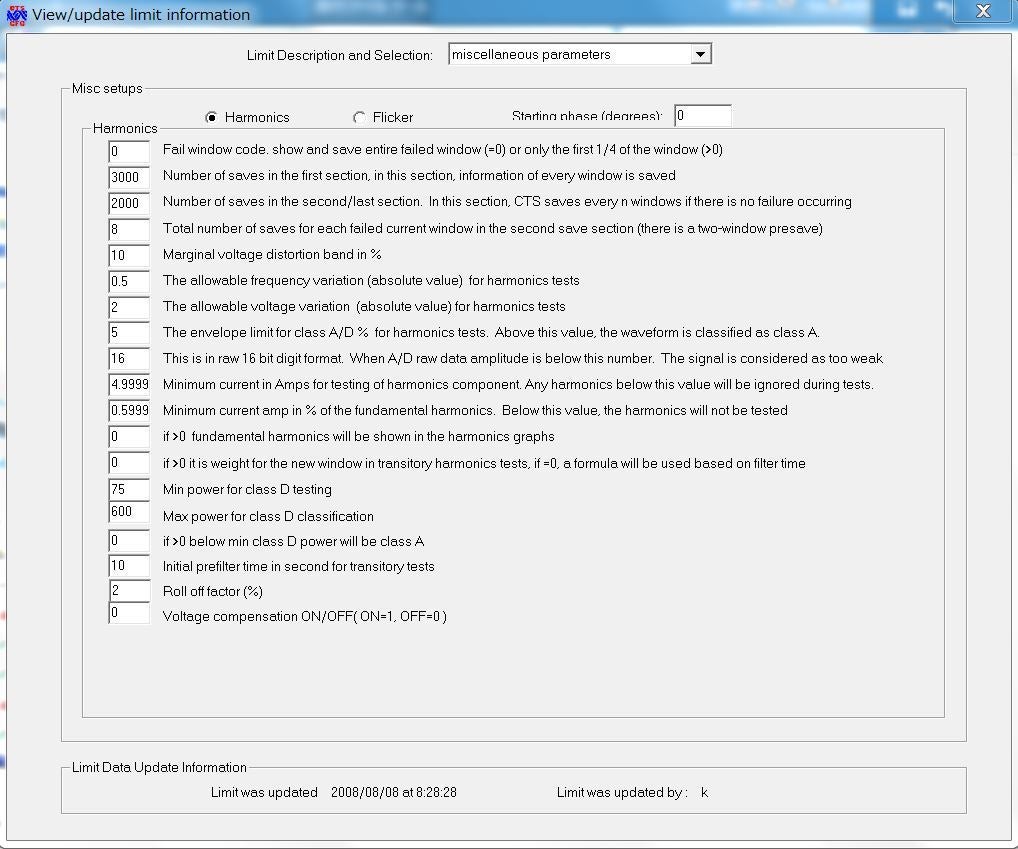Click the Voltage compensation ON/OFF field

[x=129, y=613]
